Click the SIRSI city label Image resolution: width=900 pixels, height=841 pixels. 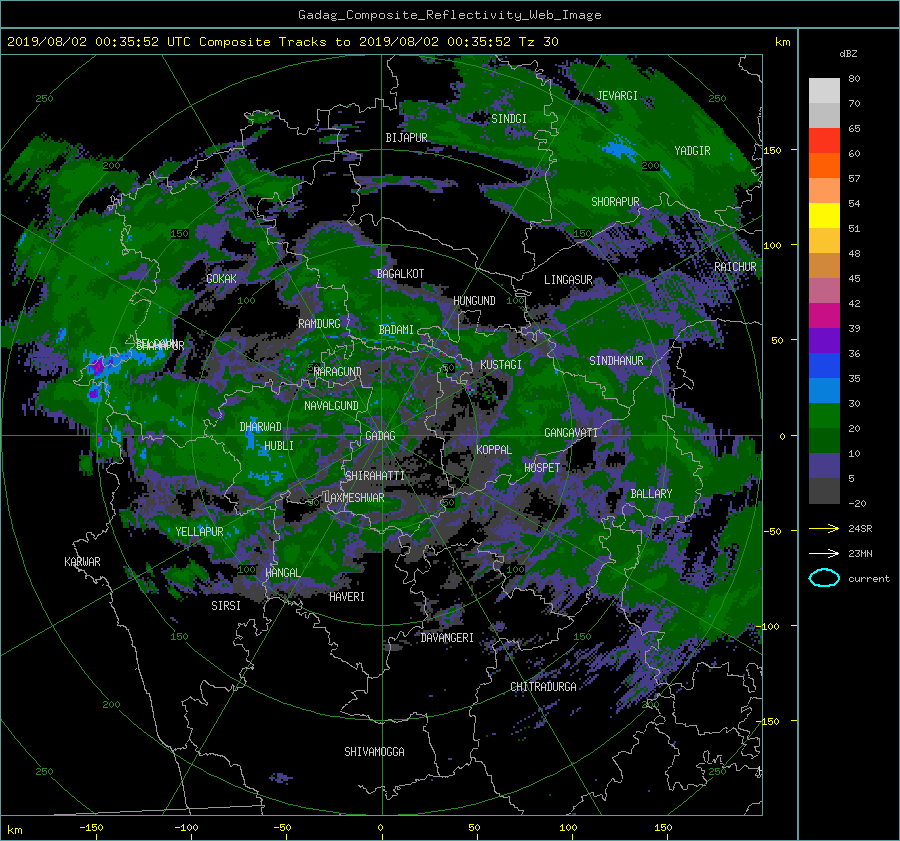(226, 606)
